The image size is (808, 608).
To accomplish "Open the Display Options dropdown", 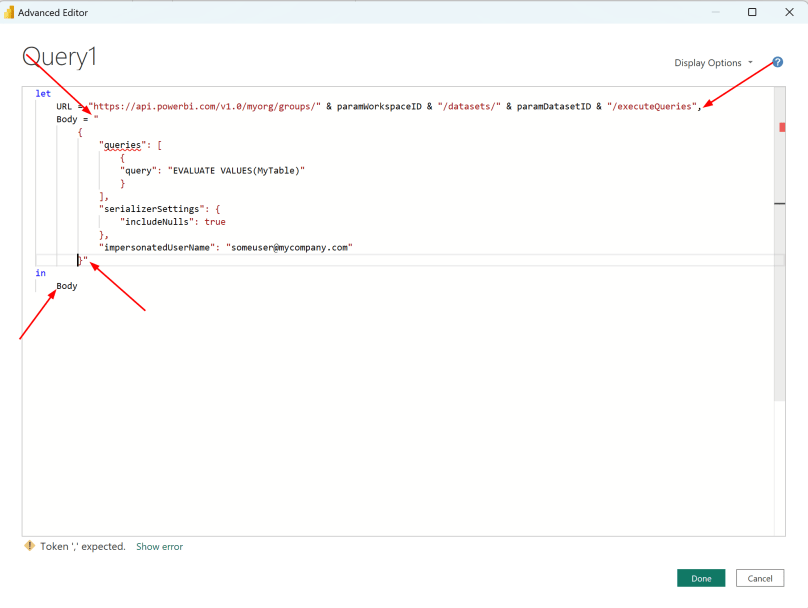I will tap(712, 62).
